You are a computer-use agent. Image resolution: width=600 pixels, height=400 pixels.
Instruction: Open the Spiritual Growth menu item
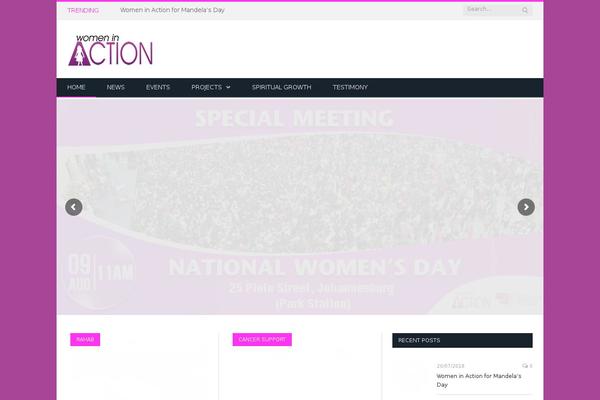(281, 87)
